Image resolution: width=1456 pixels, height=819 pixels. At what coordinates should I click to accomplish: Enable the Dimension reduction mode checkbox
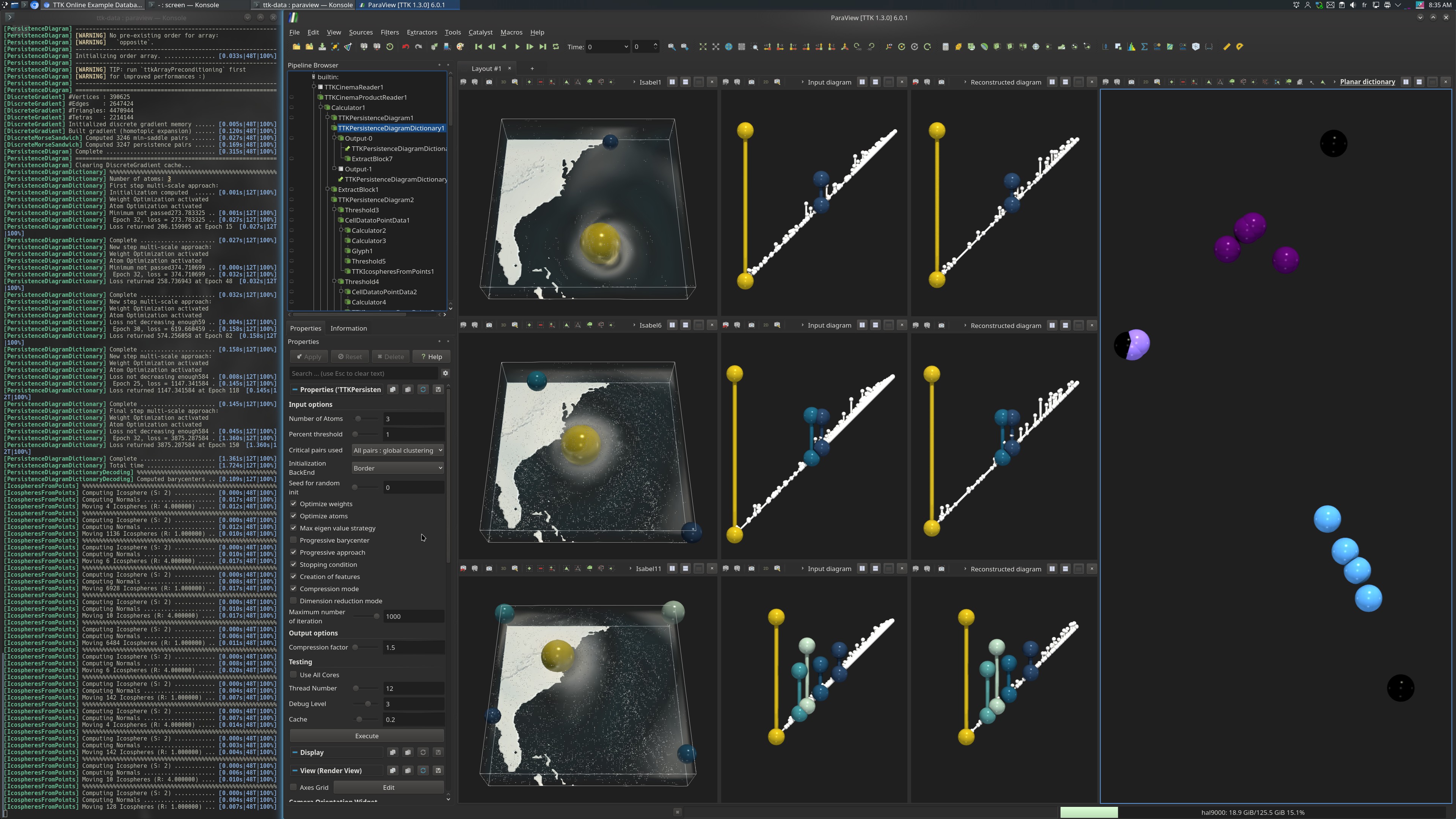click(293, 601)
